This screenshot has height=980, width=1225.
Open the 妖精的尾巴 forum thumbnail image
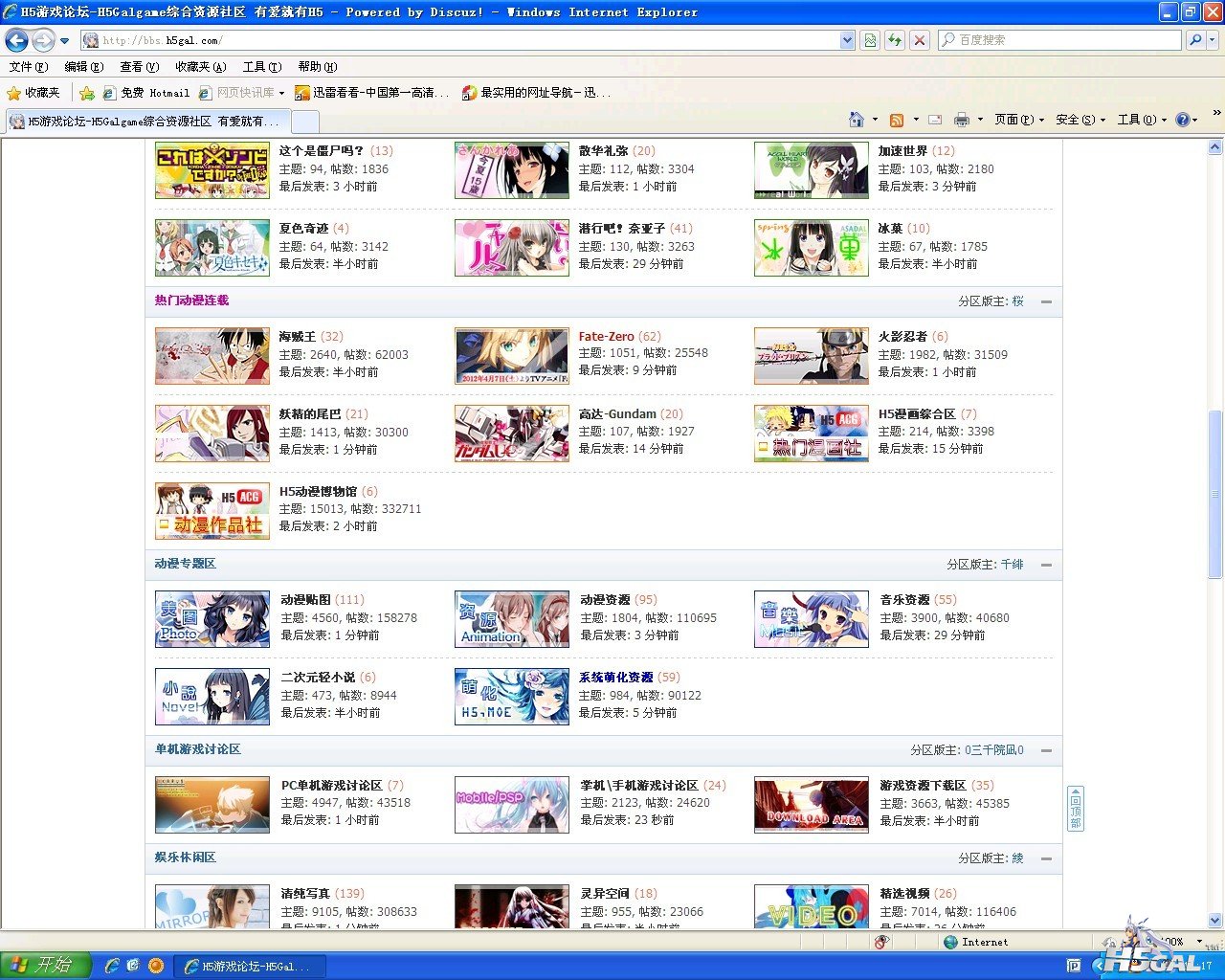(x=212, y=434)
